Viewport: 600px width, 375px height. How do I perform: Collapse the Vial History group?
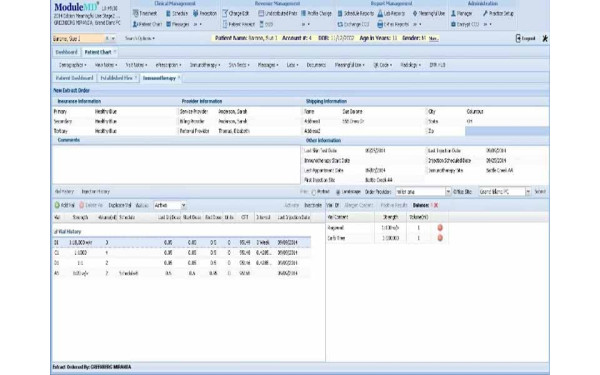pos(55,232)
